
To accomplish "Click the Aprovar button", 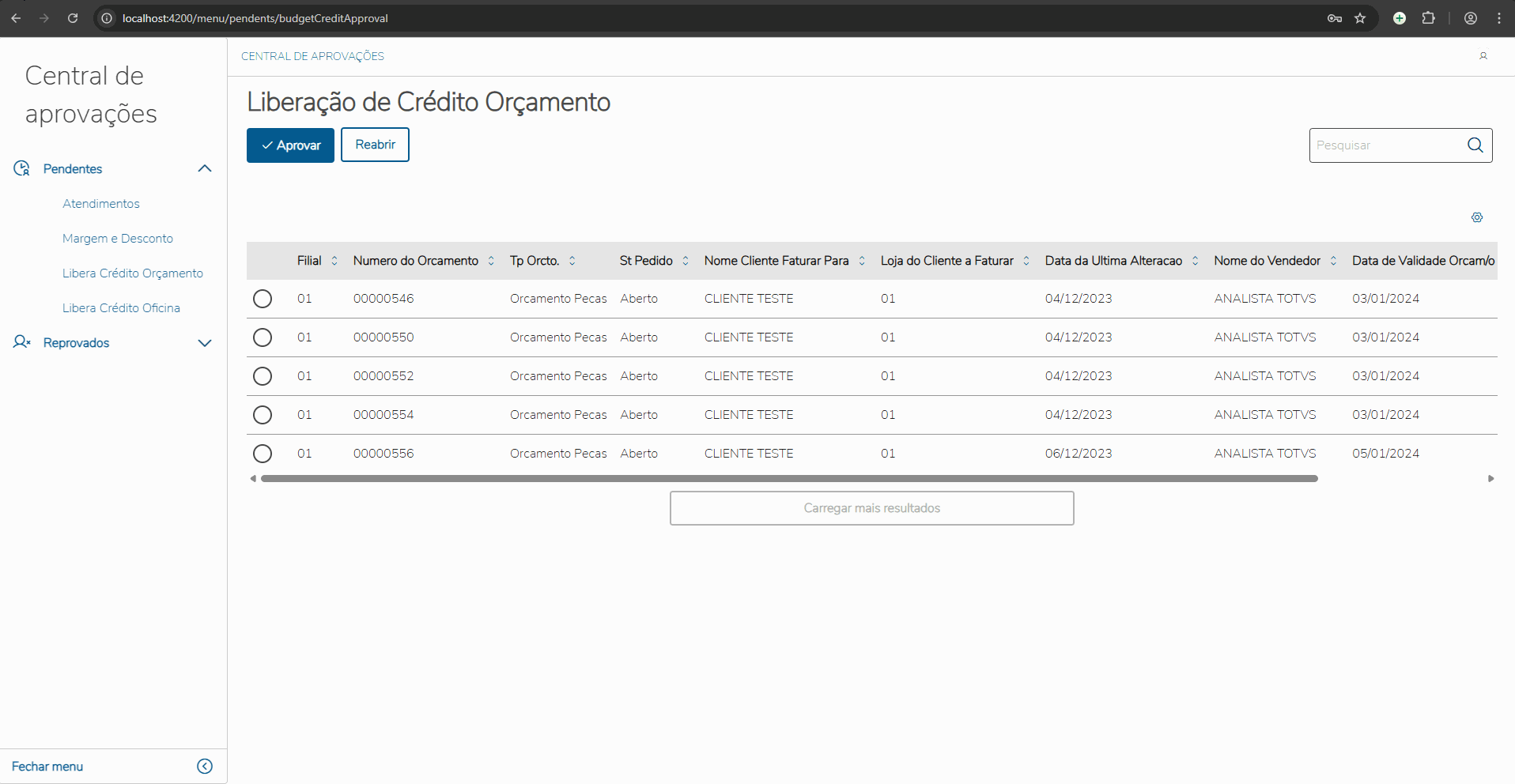I will coord(290,145).
